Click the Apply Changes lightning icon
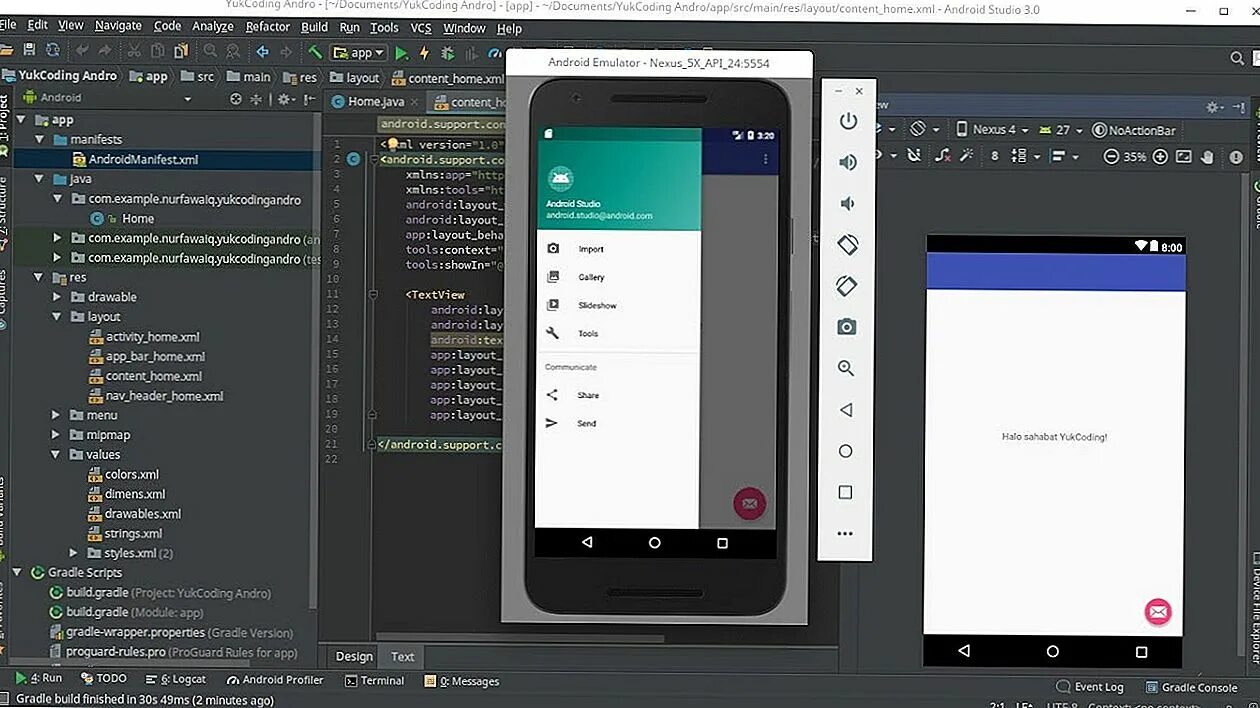Viewport: 1260px width, 708px height. [x=424, y=52]
